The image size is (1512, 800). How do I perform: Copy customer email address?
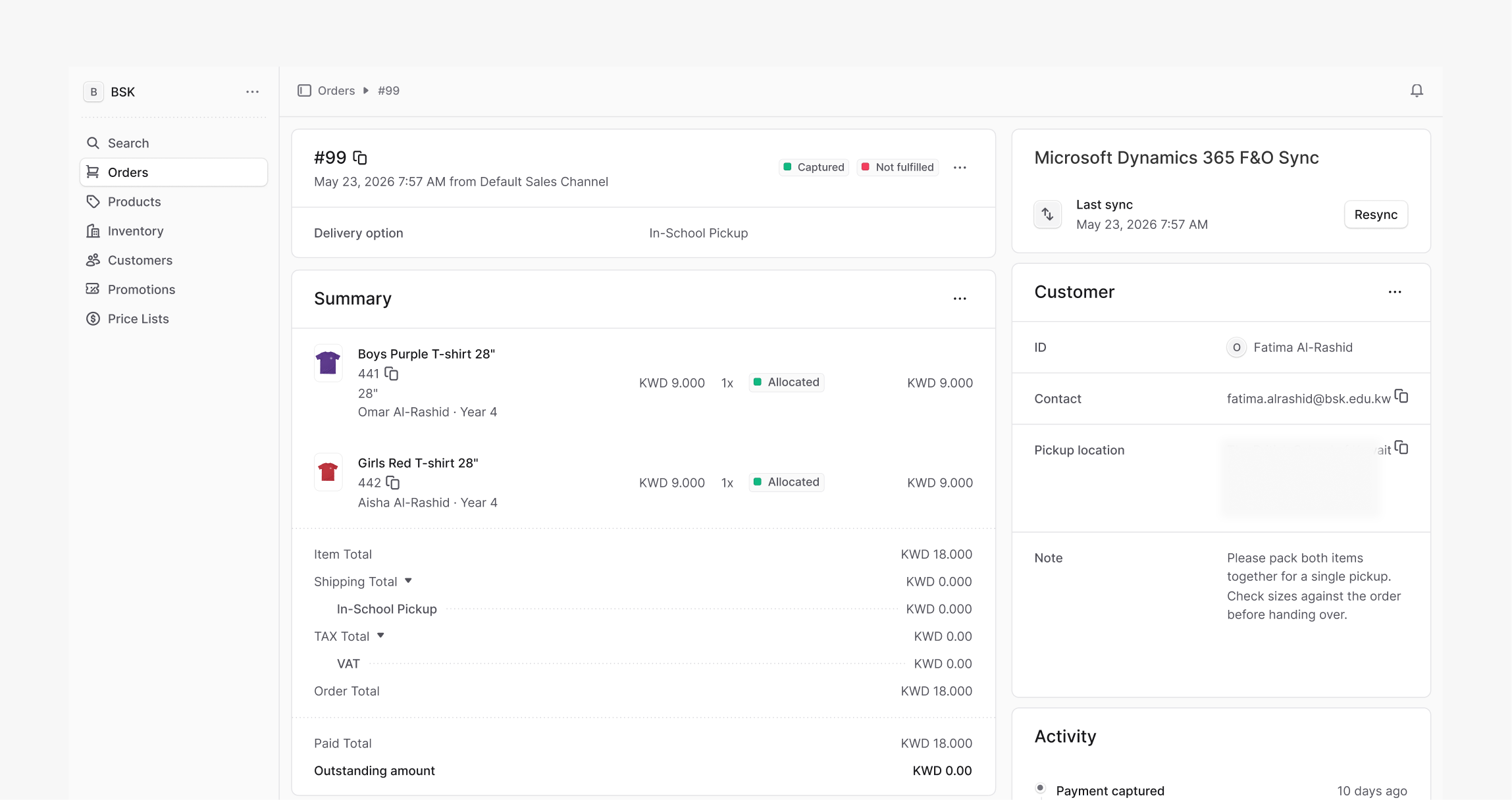point(1401,397)
